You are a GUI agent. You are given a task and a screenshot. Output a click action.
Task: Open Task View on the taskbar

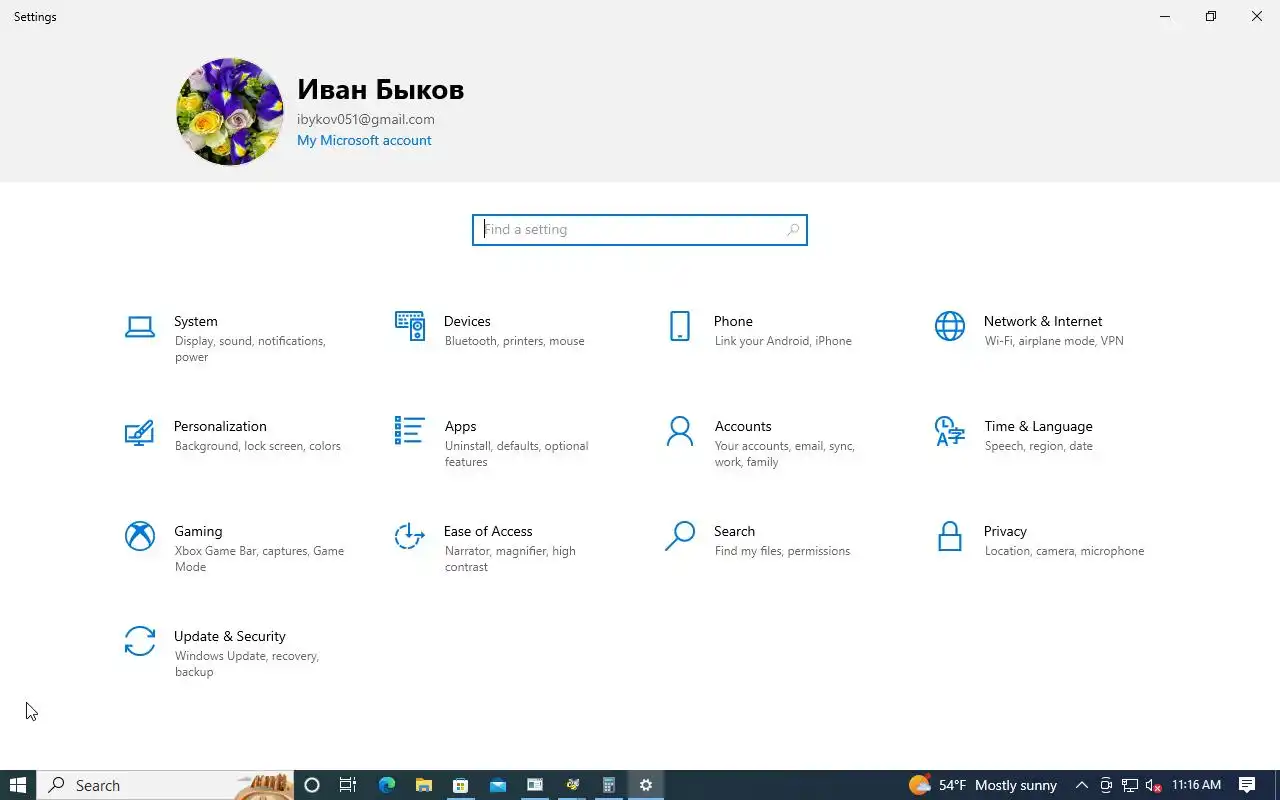(348, 785)
